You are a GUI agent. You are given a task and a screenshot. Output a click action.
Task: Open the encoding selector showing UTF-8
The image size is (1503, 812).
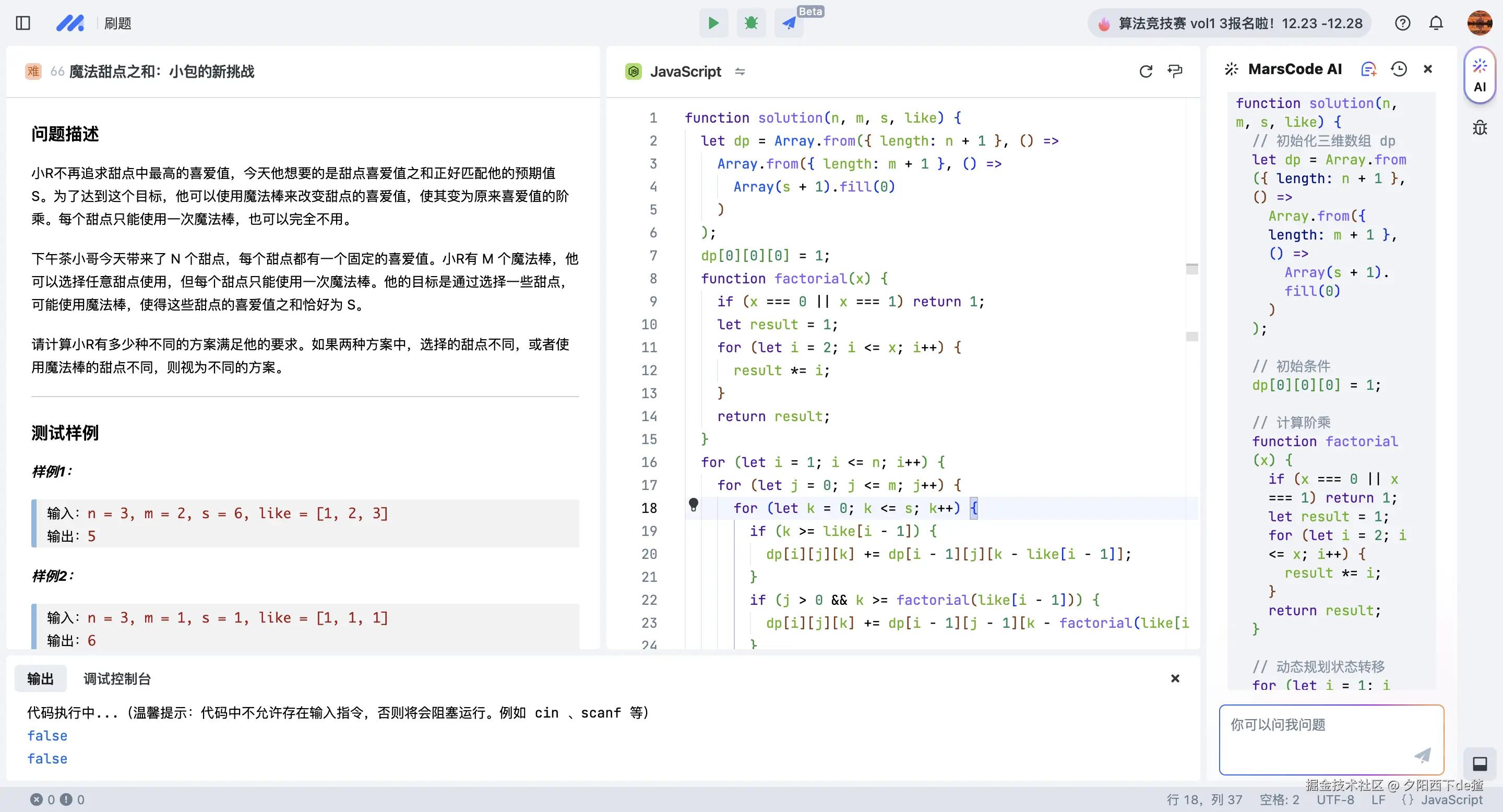pyautogui.click(x=1335, y=800)
